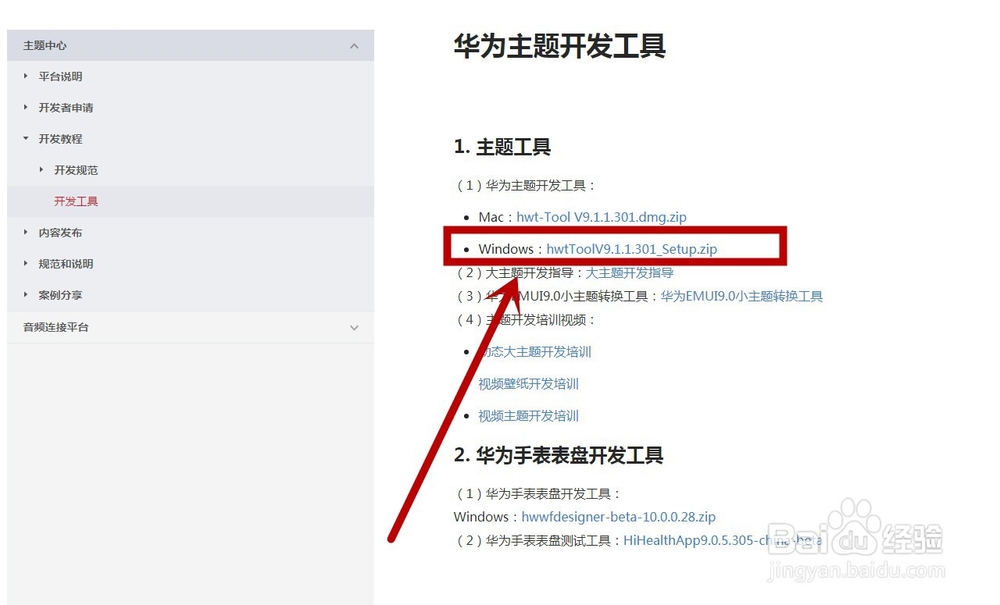1000x605 pixels.
Task: Click the 1. 主题工具 heading
Action: (503, 147)
